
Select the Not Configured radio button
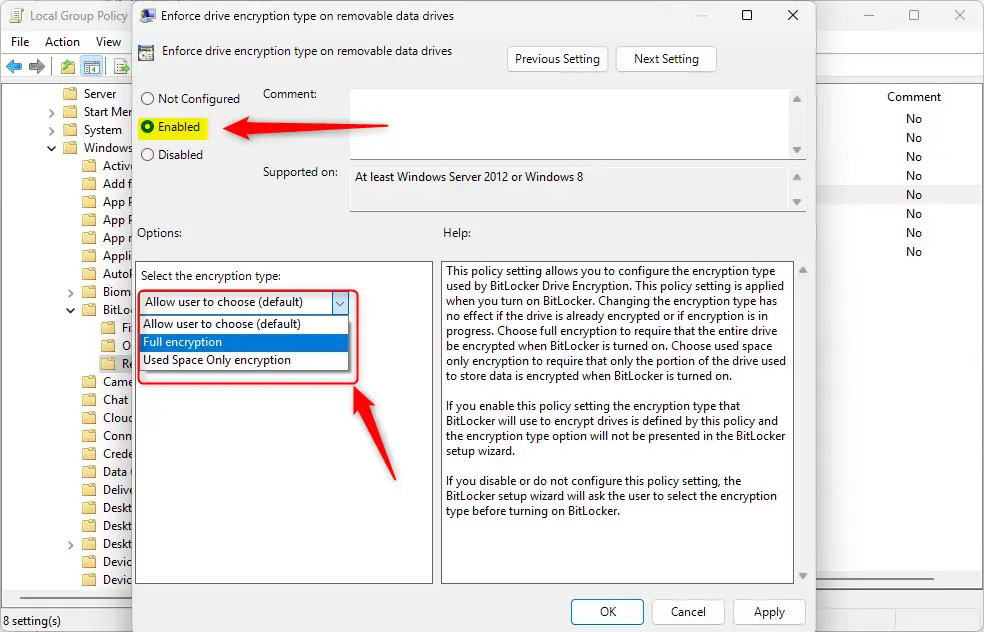point(147,99)
